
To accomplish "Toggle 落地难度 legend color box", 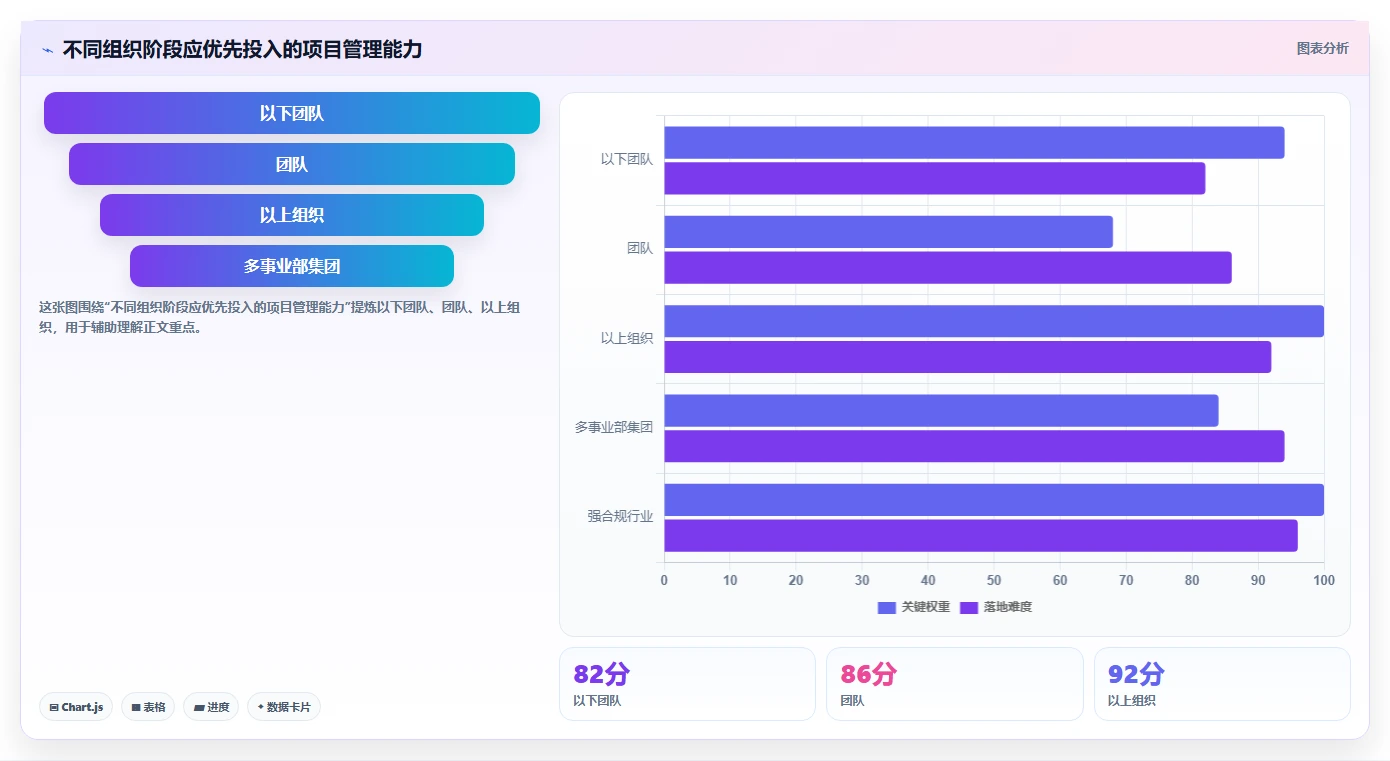I will pyautogui.click(x=969, y=607).
